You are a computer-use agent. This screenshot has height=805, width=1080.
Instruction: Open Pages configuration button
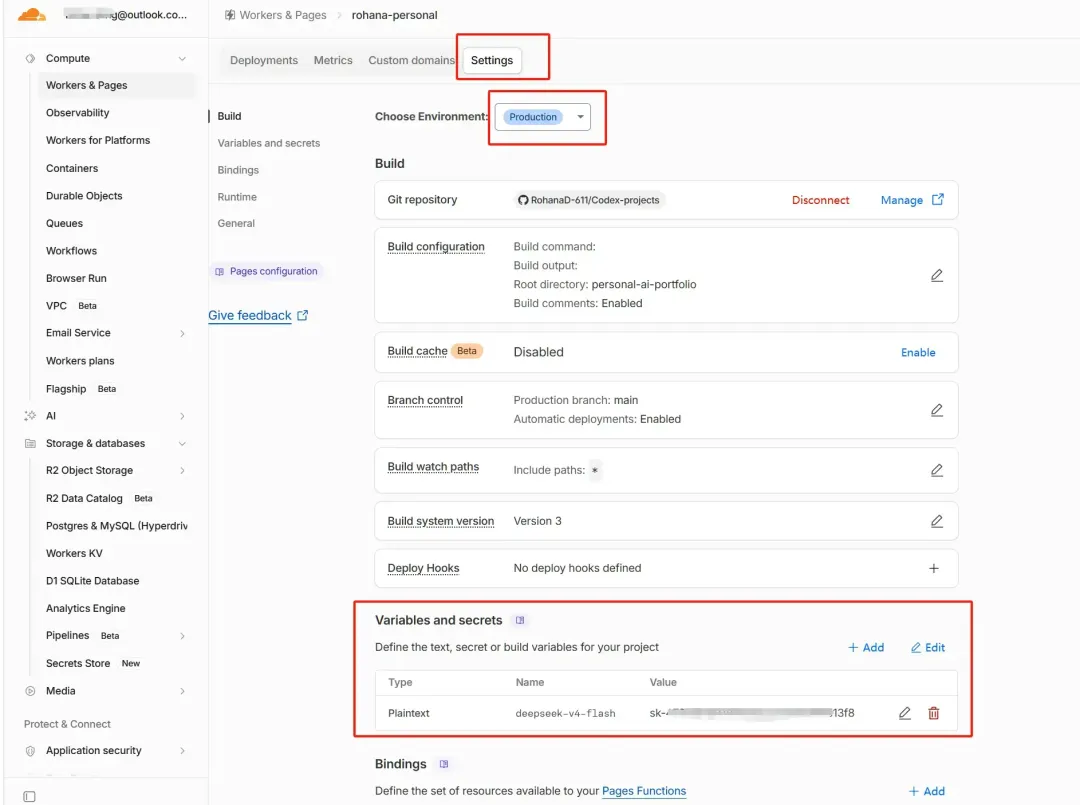(267, 271)
